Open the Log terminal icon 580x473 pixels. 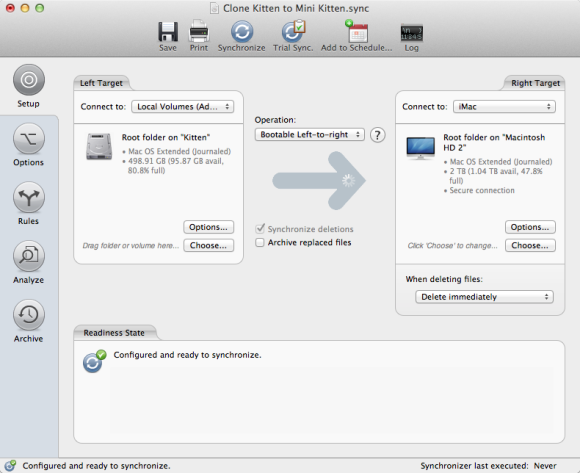point(411,33)
